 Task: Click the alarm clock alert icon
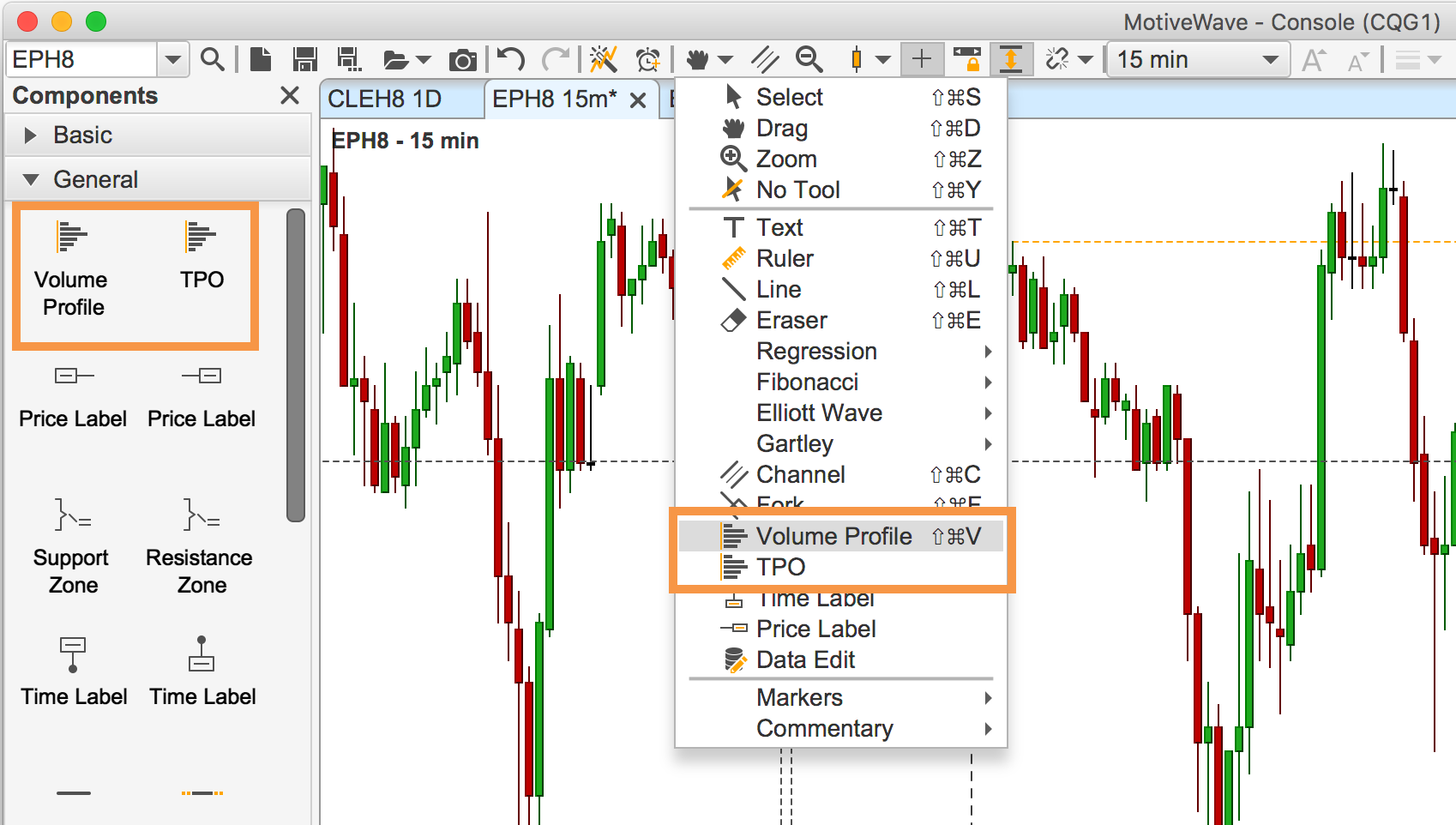pos(647,59)
